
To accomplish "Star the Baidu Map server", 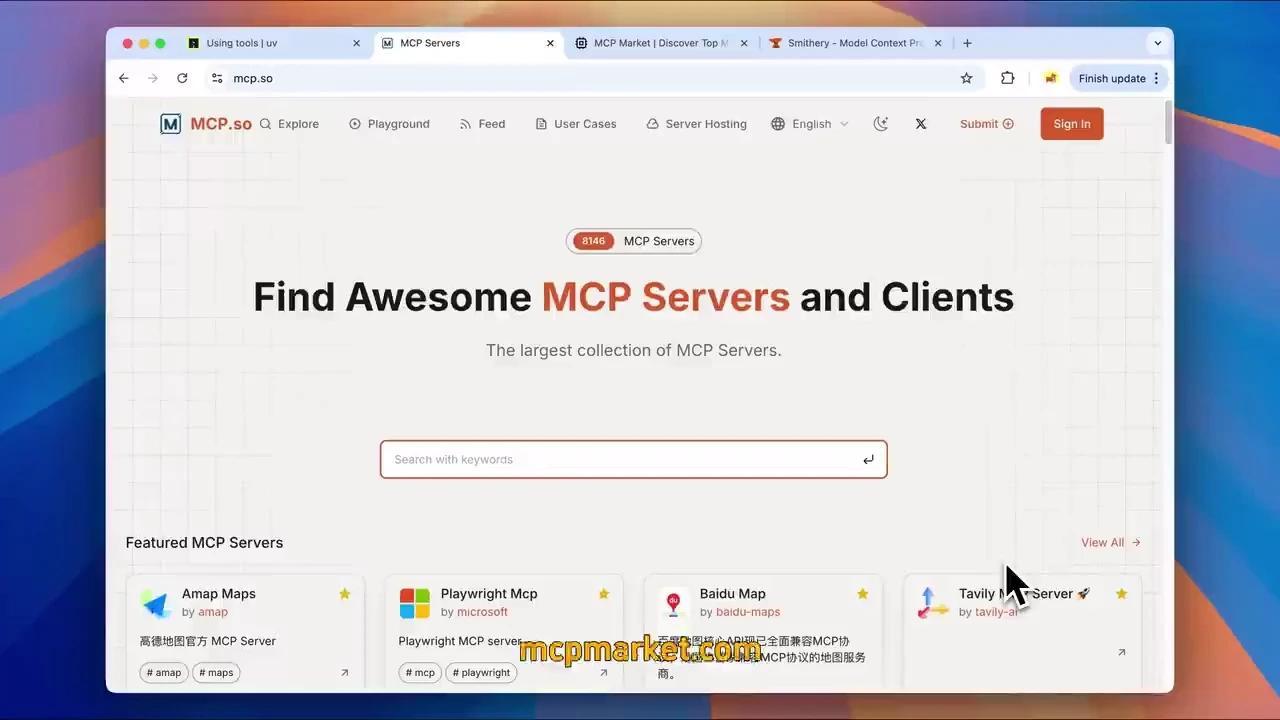I will click(862, 593).
